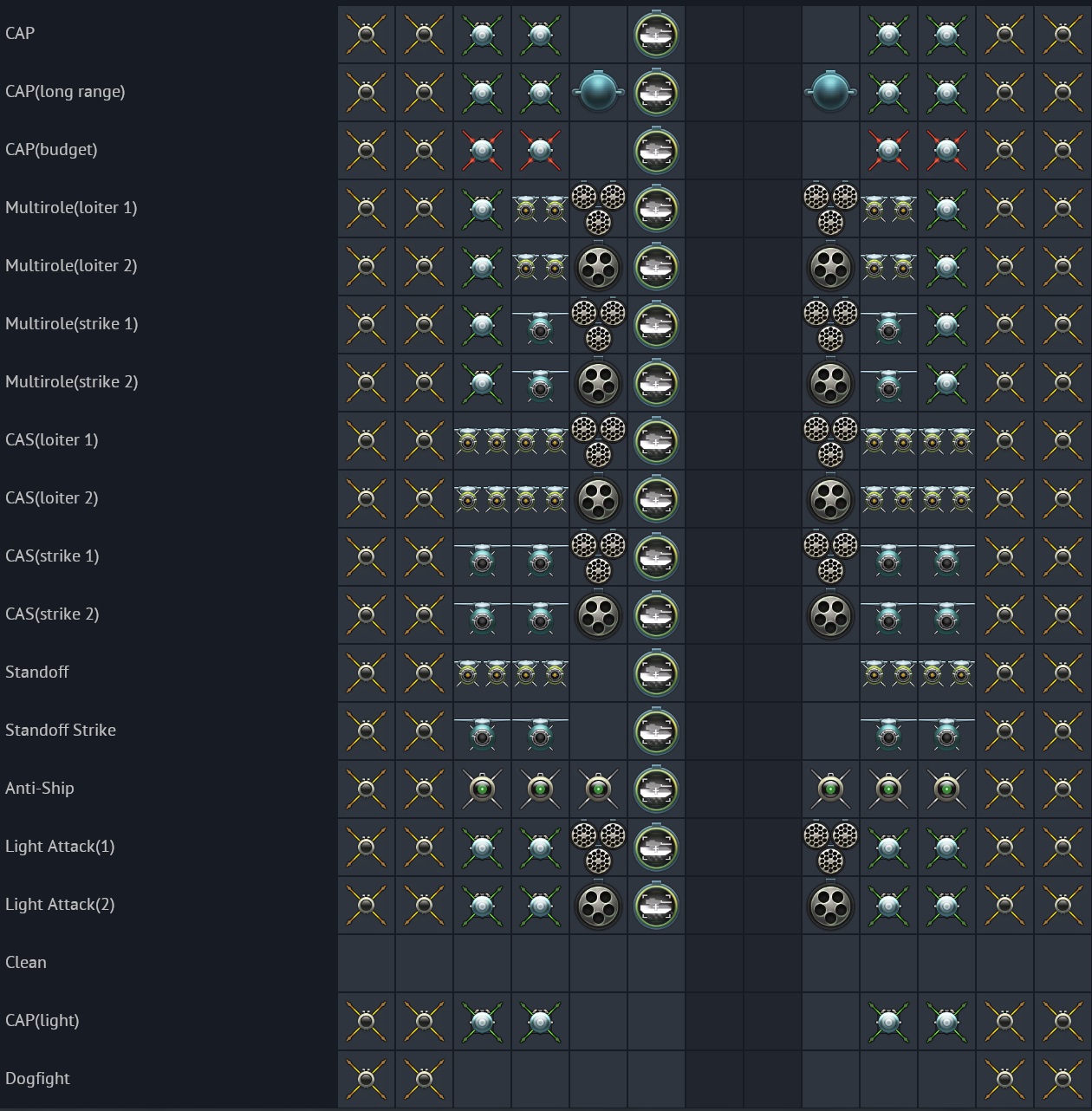Select right triple rocket pod in Multirole(loiter 1) row
Screen dimensions: 1092x1111
click(x=830, y=208)
